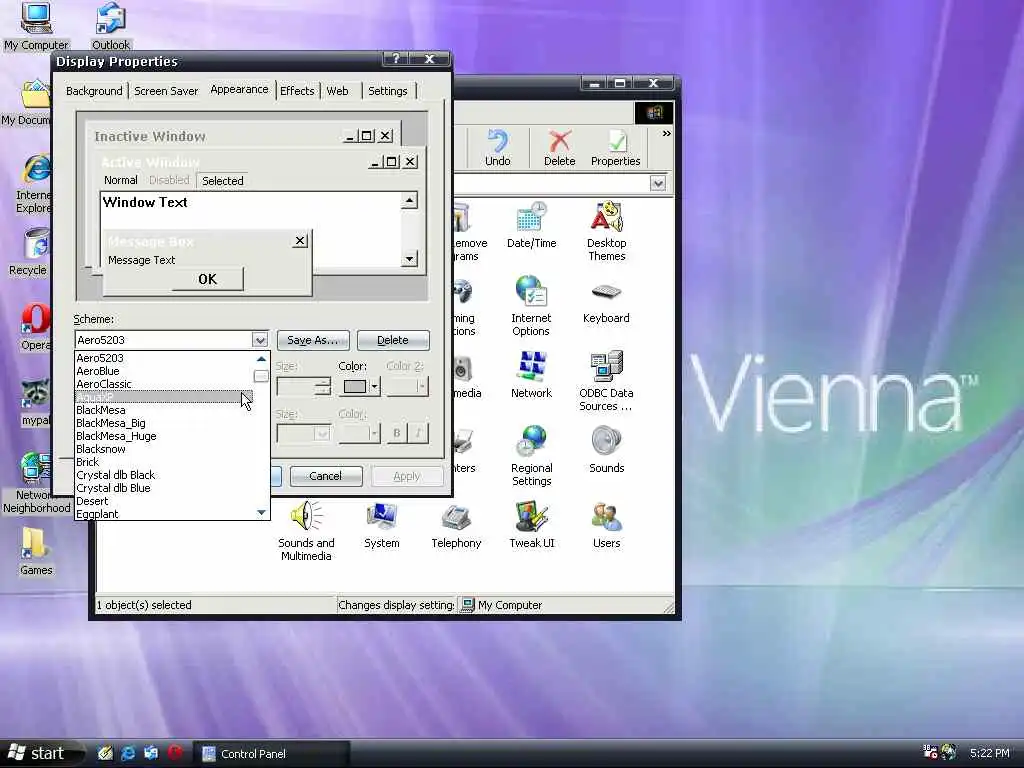This screenshot has width=1024, height=768.
Task: Open the Date/Time control panel icon
Action: [x=531, y=225]
